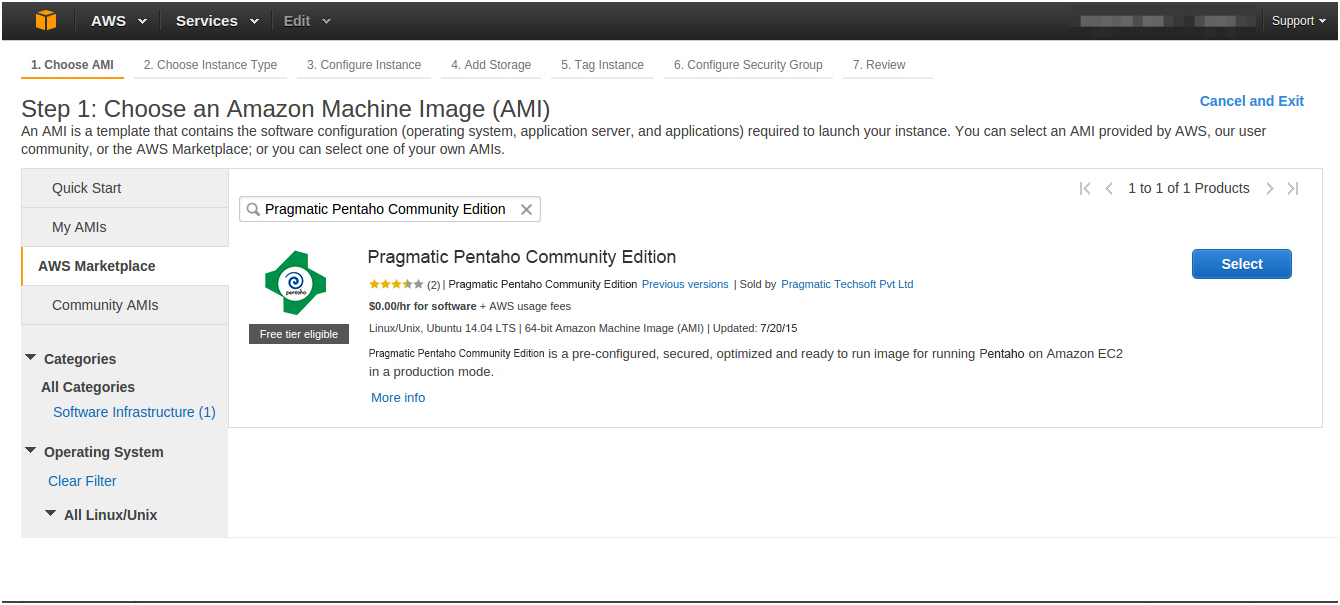Screen dimensions: 1340x605
Task: Click the '1 to 1 of 1 Products' text
Action: pos(1189,188)
